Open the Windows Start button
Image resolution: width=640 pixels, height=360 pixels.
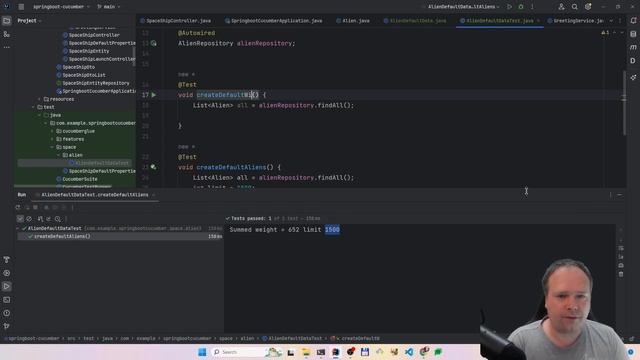pos(202,352)
